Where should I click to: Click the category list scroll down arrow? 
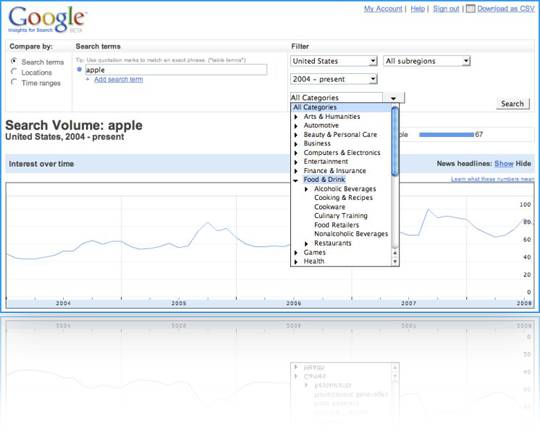pos(395,262)
